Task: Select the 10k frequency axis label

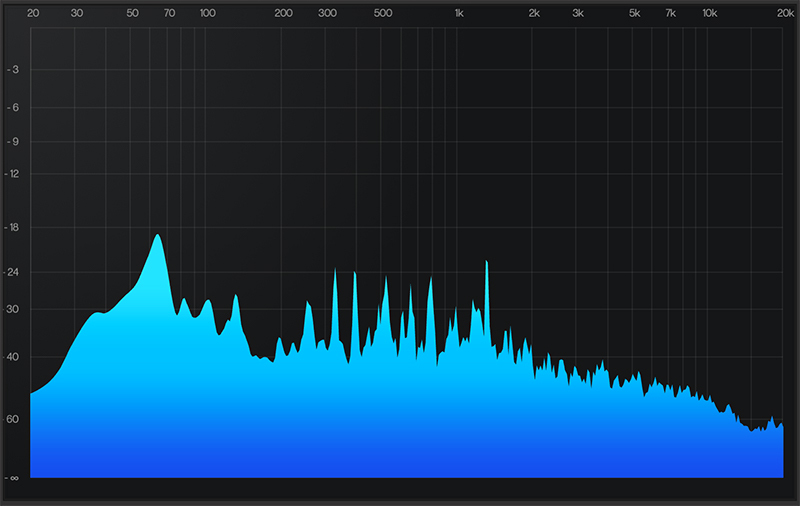Action: pyautogui.click(x=709, y=14)
